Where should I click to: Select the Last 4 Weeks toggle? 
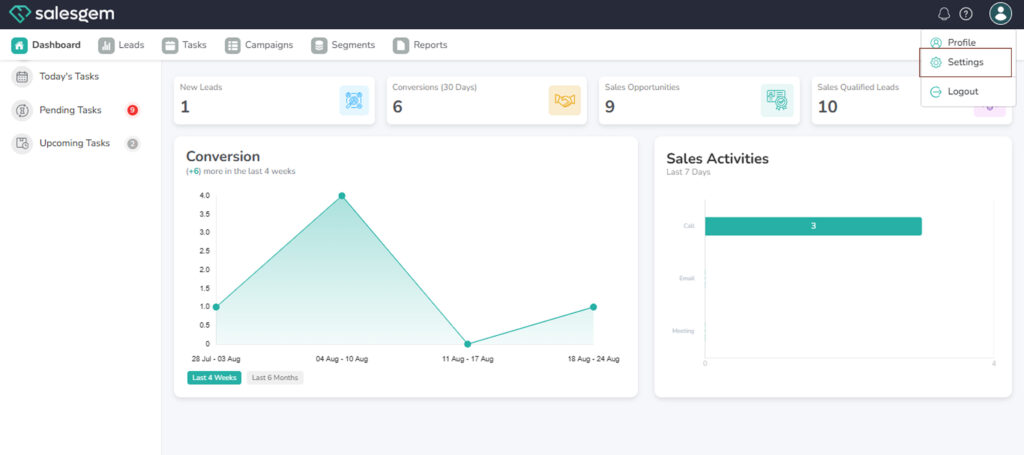click(x=214, y=378)
